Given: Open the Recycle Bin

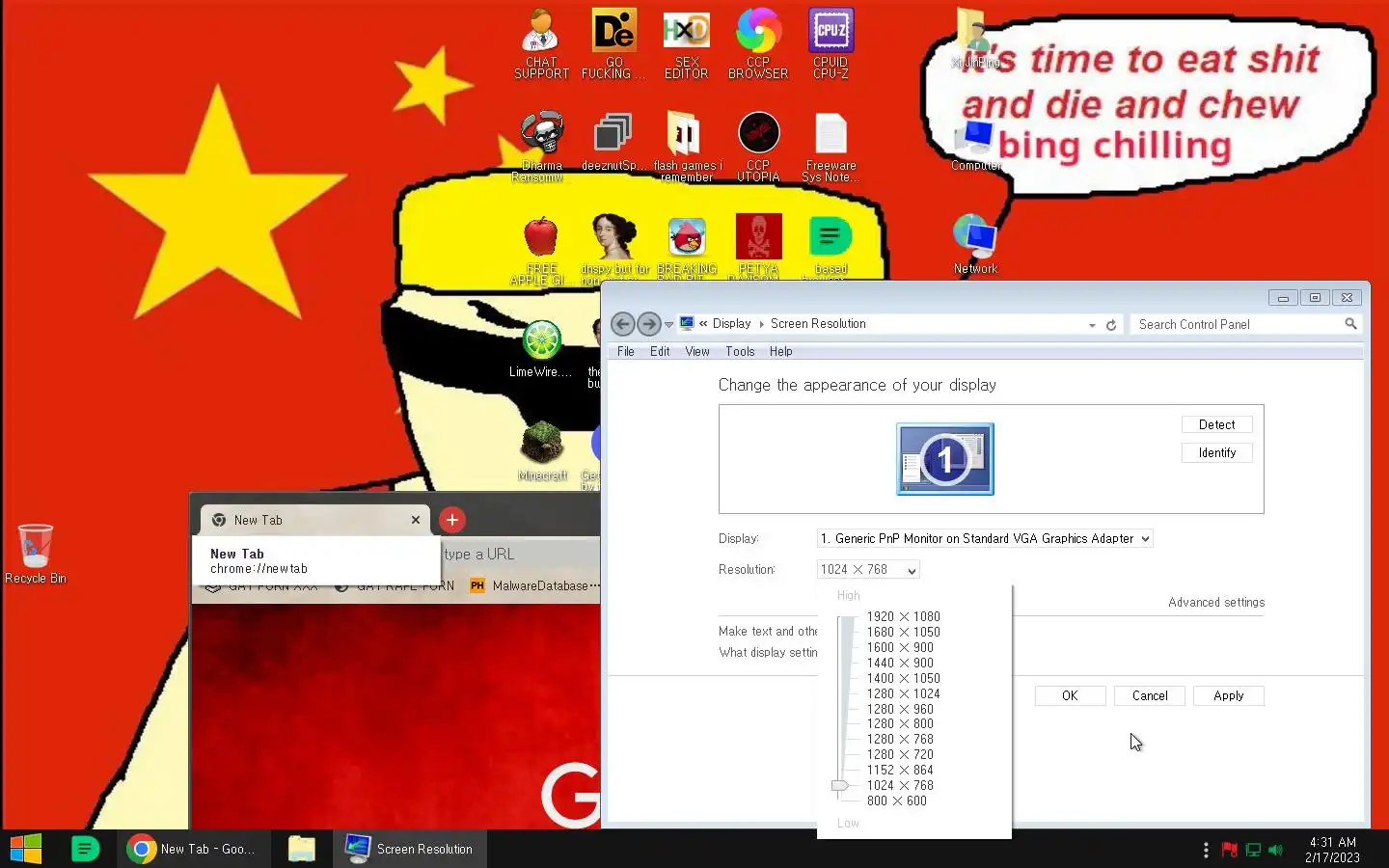Looking at the screenshot, I should (x=36, y=554).
